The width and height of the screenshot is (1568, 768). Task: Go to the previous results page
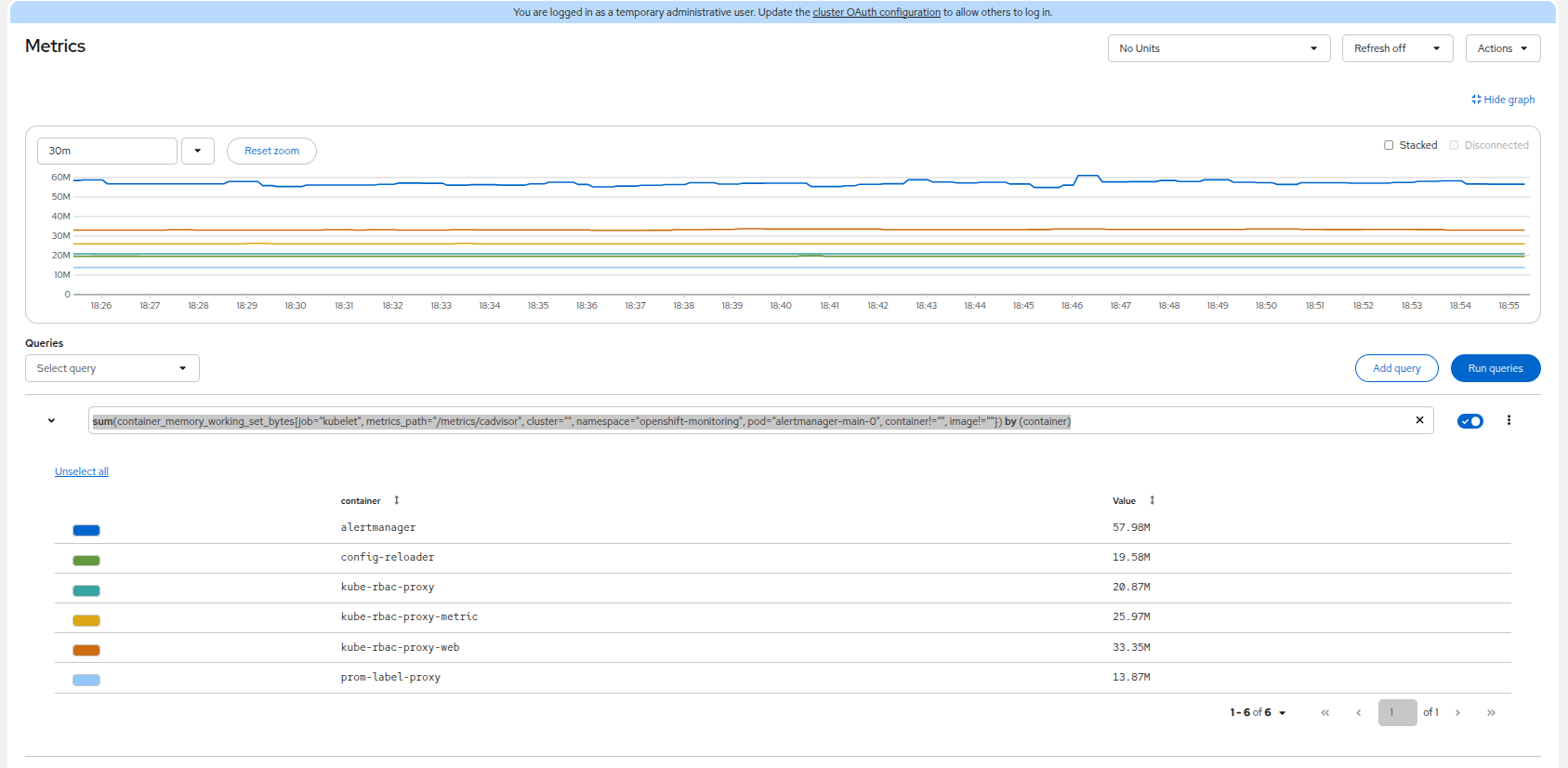[1358, 712]
